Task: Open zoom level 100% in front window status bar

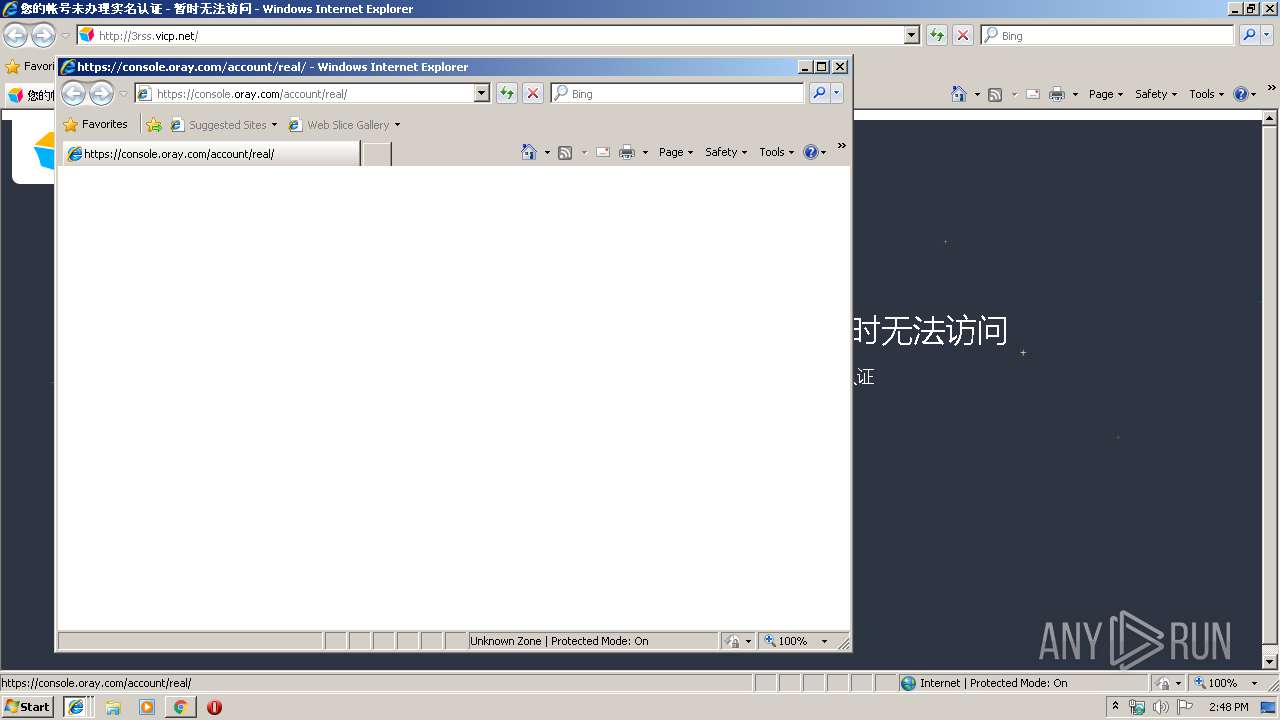Action: point(797,641)
